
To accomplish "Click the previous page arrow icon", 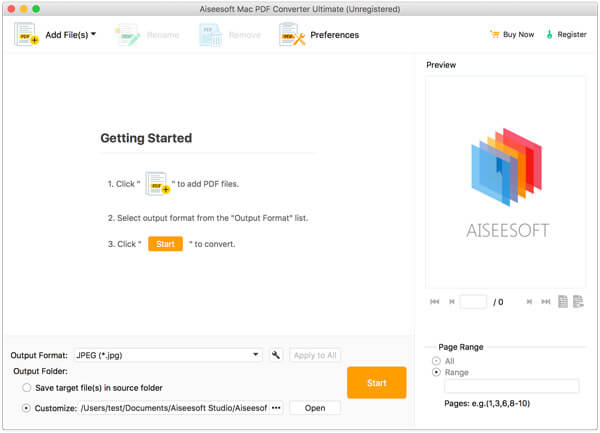I will [x=452, y=302].
